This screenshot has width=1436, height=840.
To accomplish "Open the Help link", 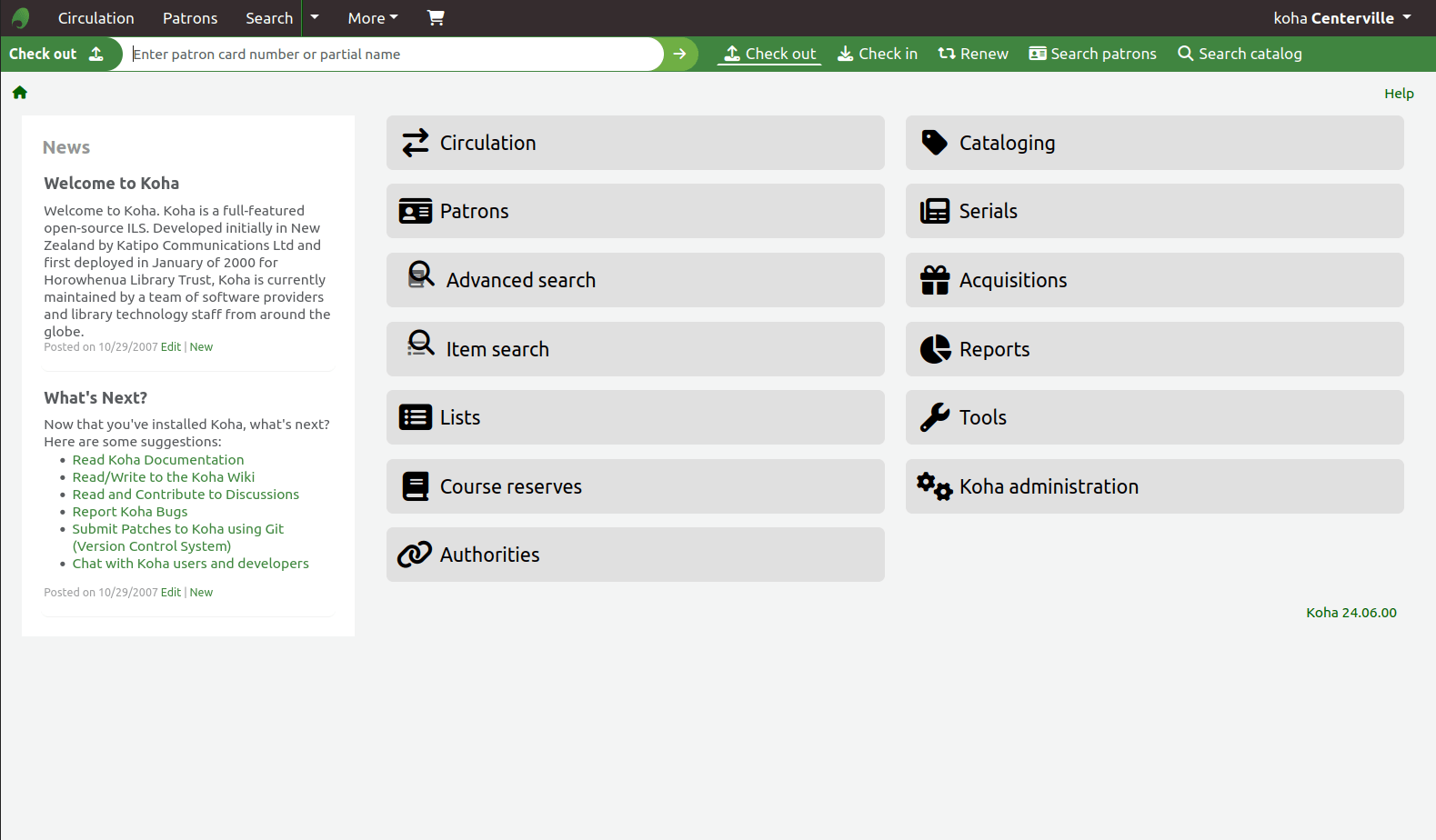I will pyautogui.click(x=1399, y=94).
